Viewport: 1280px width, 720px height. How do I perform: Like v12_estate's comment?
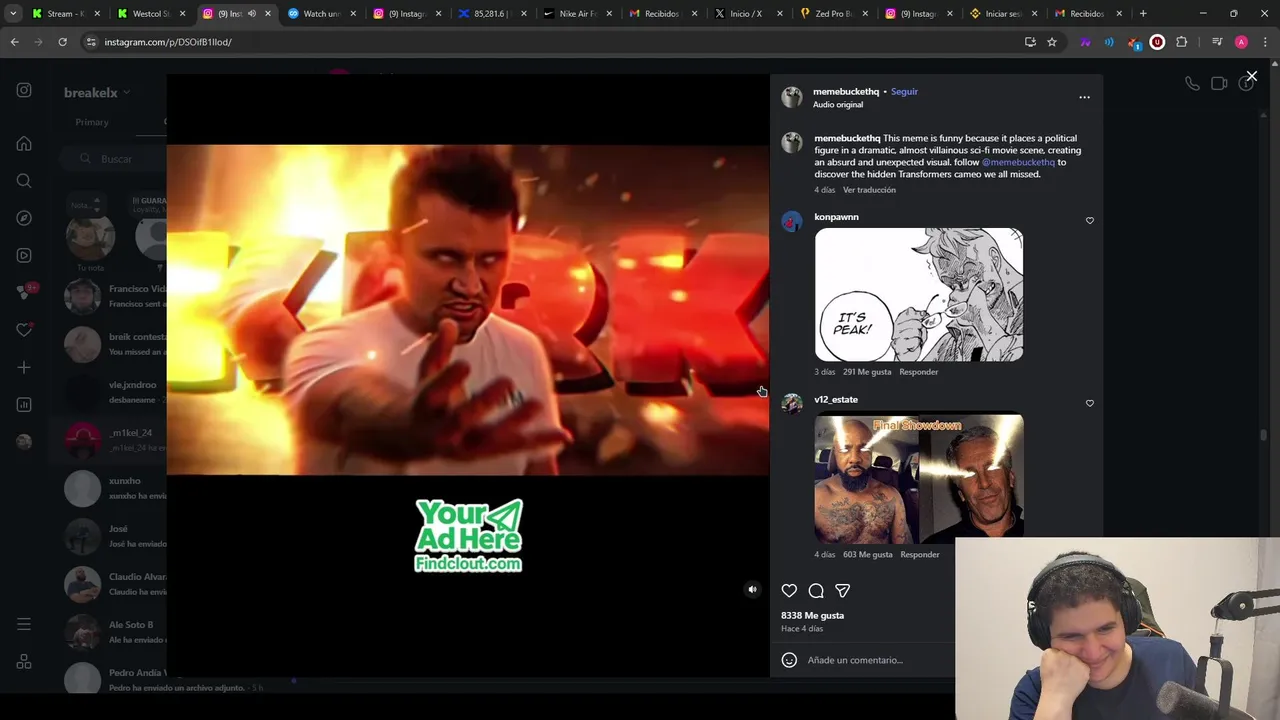point(1090,403)
